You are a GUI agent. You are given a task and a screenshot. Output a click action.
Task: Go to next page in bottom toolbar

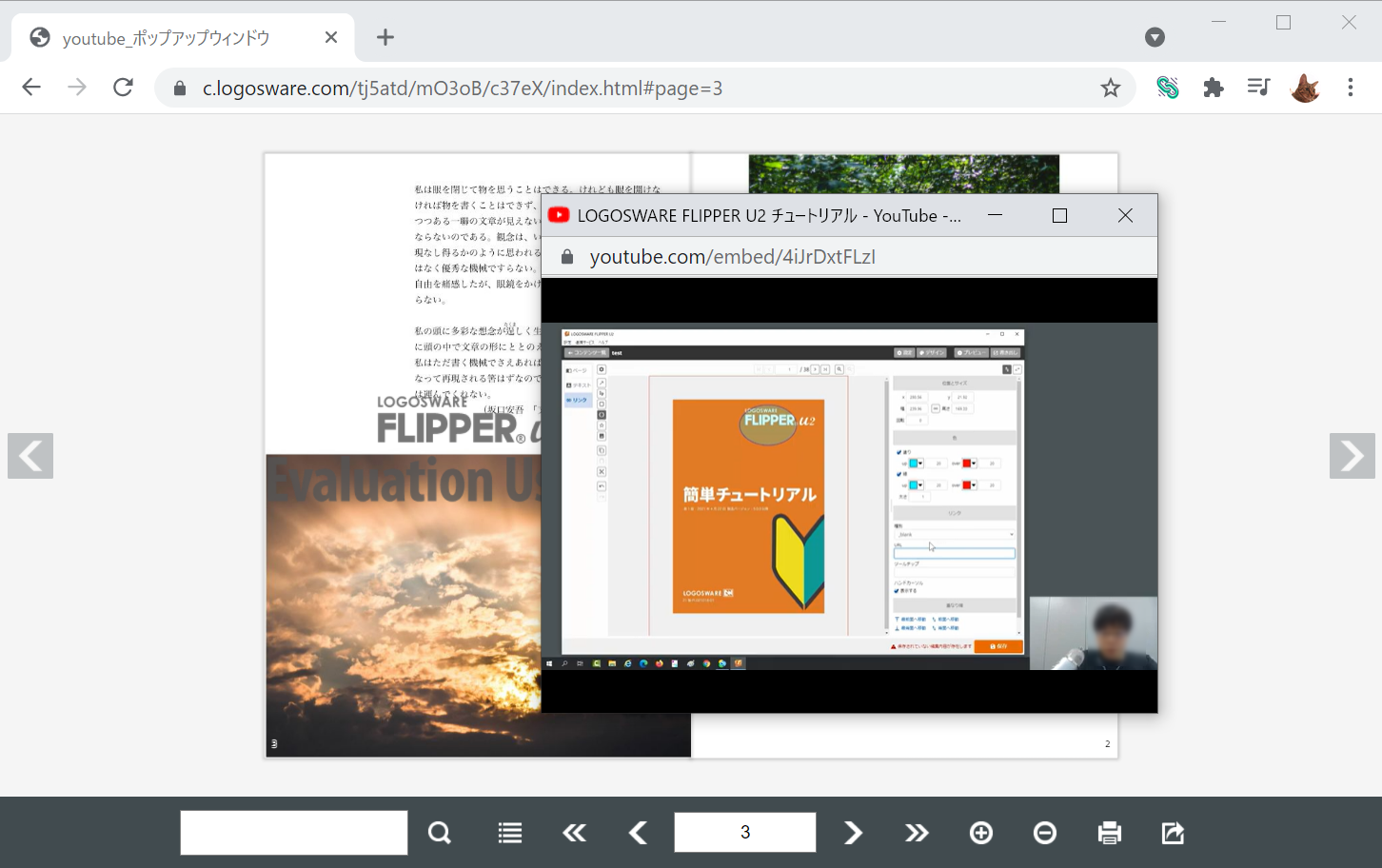pos(853,833)
